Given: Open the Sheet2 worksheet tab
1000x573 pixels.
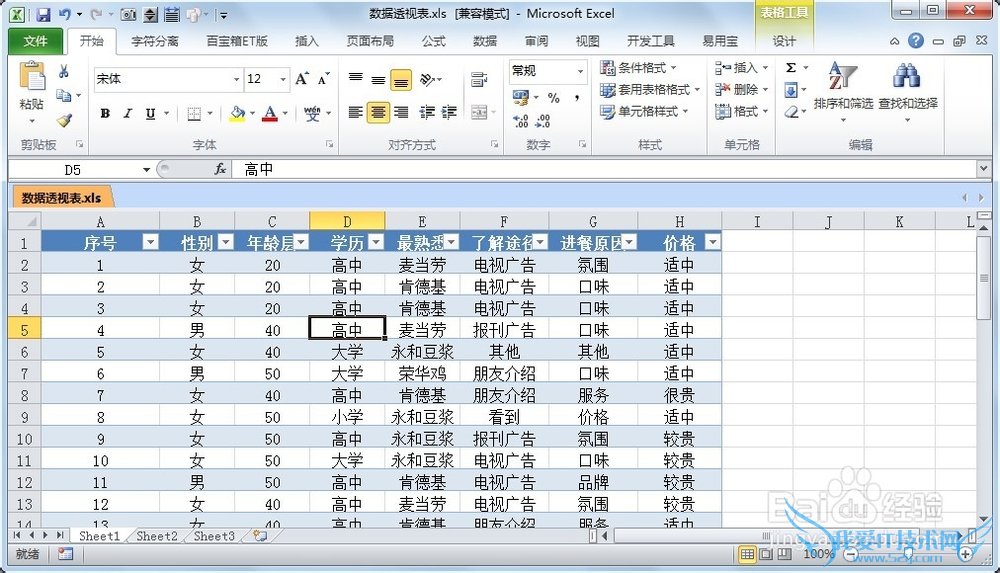Looking at the screenshot, I should pos(157,536).
